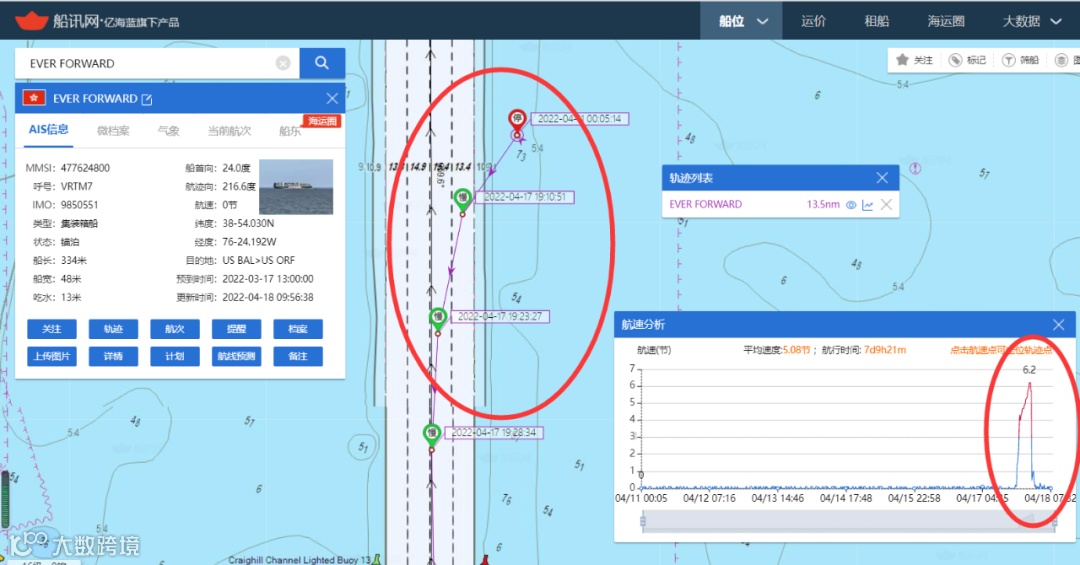Switch to the 微档案 tab
1080x565 pixels.
(113, 131)
